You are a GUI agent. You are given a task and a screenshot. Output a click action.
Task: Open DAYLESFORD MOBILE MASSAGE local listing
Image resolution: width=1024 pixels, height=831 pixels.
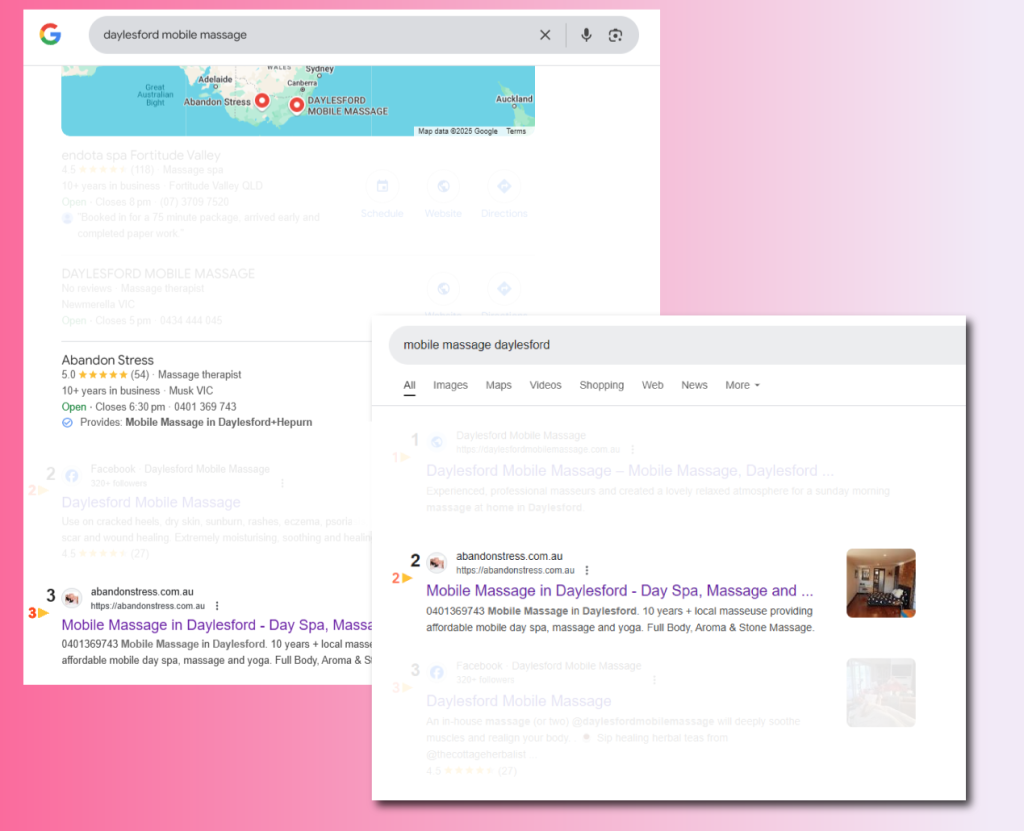coord(158,274)
